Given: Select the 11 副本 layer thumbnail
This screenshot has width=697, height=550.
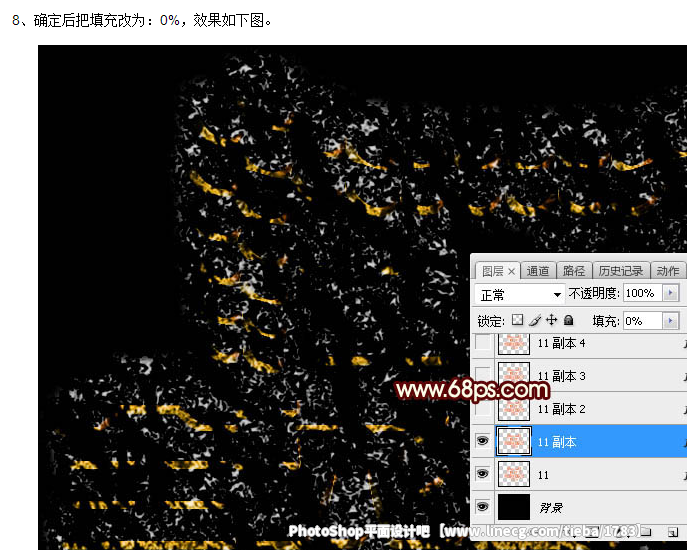Looking at the screenshot, I should click(x=514, y=441).
